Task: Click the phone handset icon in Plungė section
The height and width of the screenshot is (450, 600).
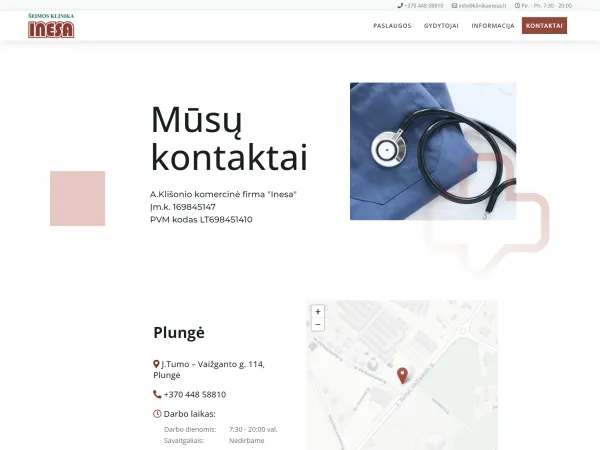Action: [157, 394]
